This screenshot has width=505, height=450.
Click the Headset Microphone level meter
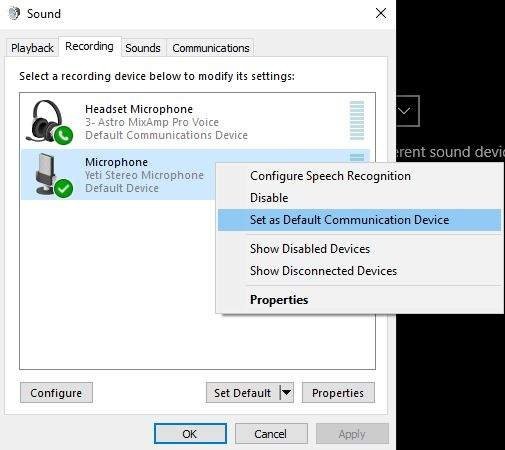pos(357,121)
